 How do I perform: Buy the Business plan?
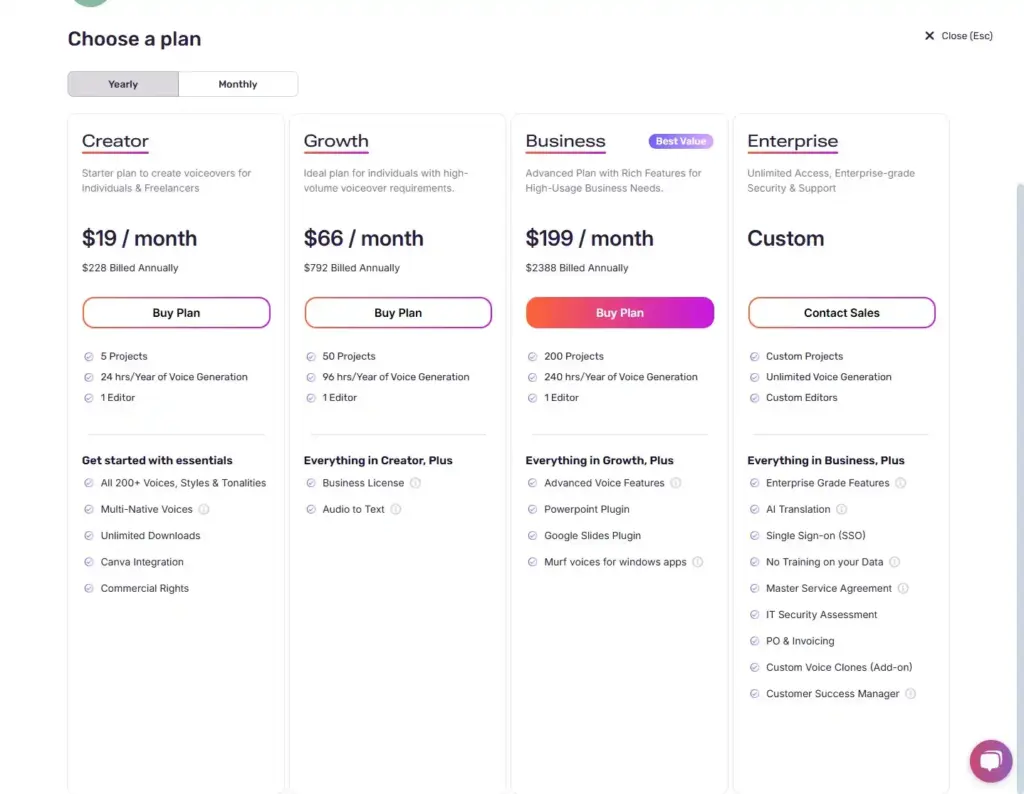pos(620,313)
